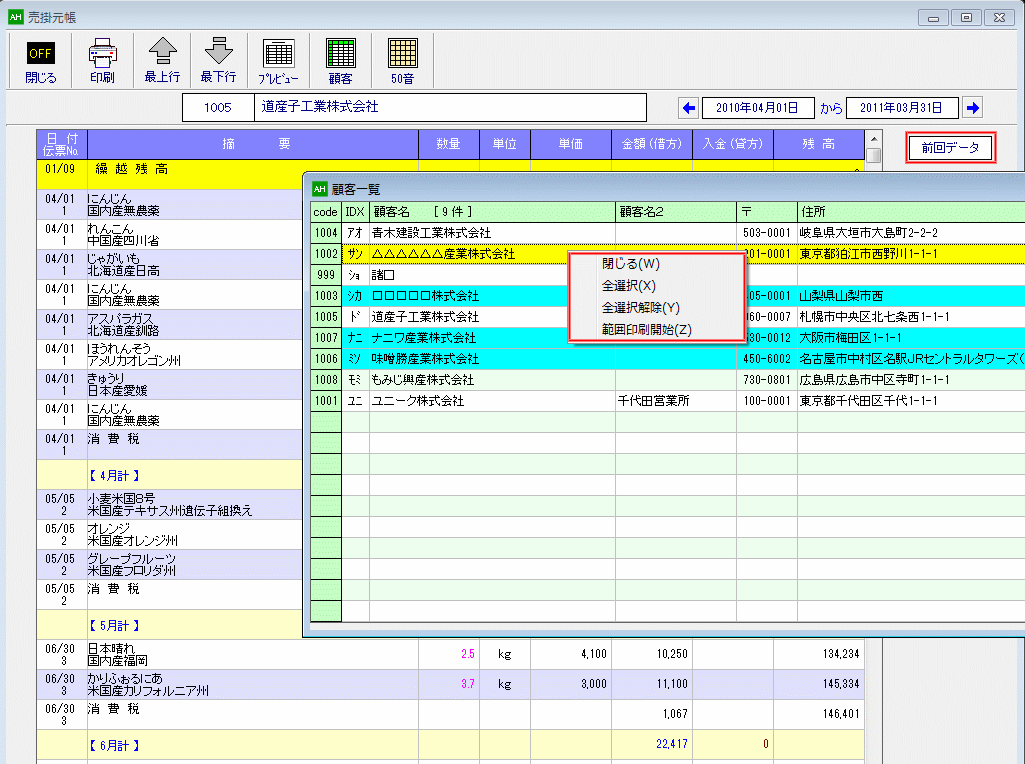The width and height of the screenshot is (1025, 764).
Task: Click the 前回データ button
Action: 950,148
